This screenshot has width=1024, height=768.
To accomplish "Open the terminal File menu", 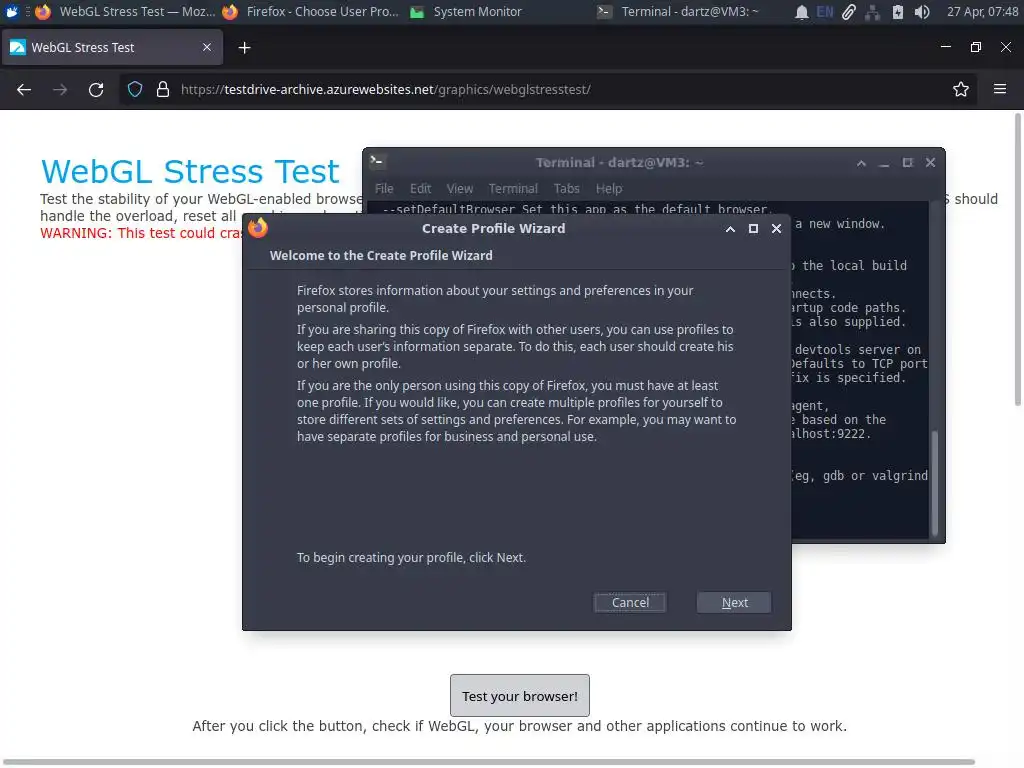I will [x=384, y=188].
